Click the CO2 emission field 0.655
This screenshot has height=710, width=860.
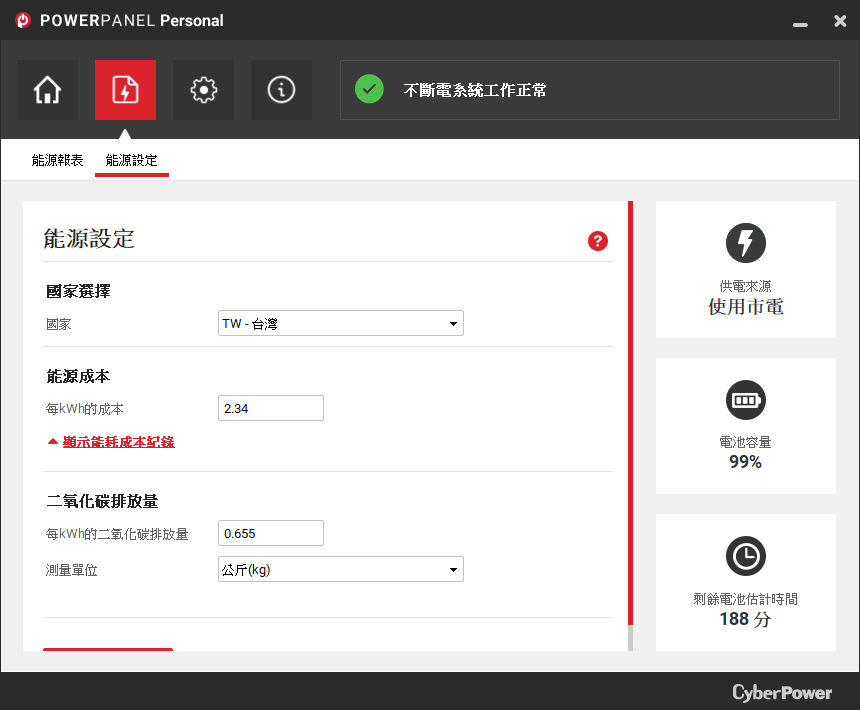coord(271,533)
